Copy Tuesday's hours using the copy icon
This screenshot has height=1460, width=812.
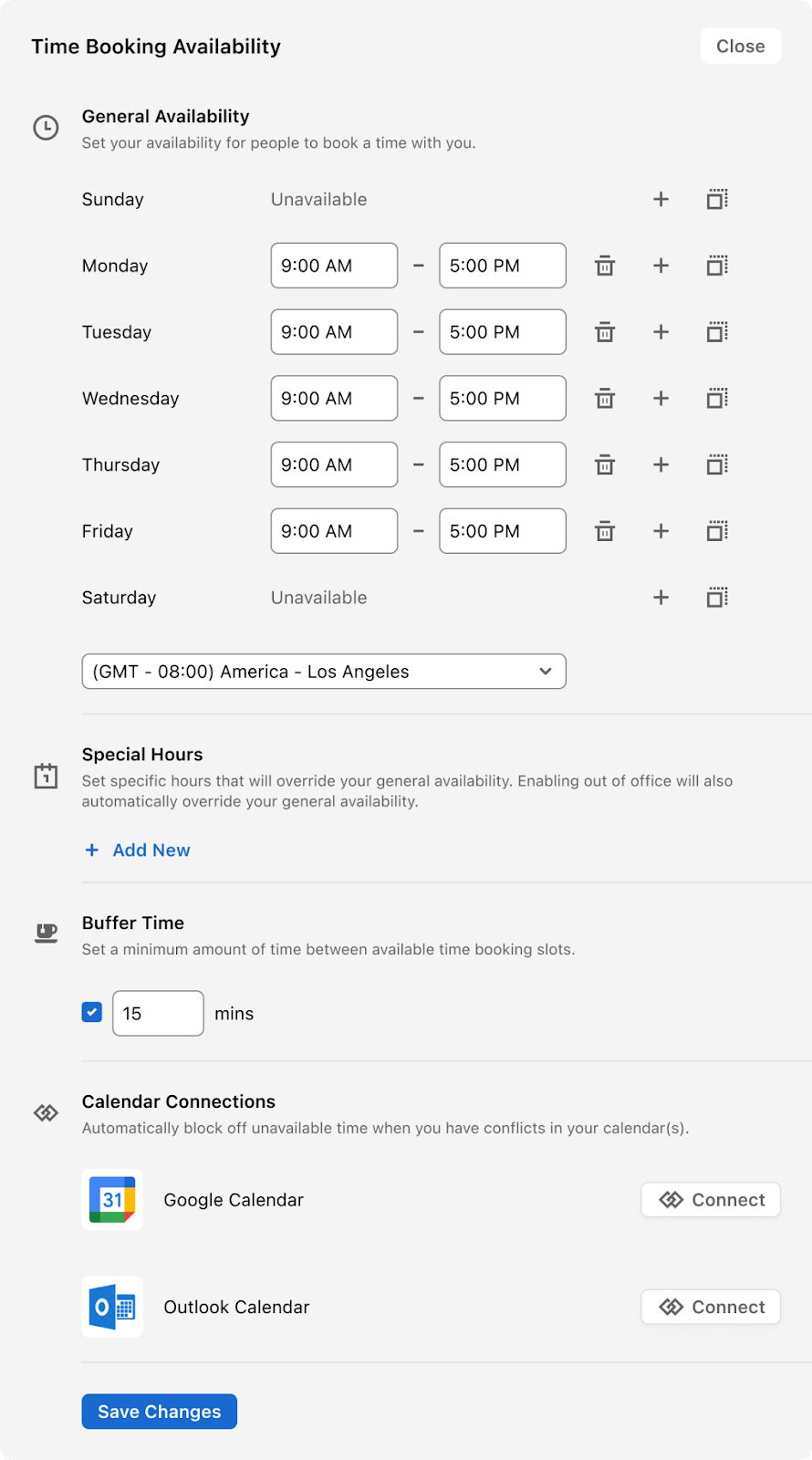click(718, 332)
